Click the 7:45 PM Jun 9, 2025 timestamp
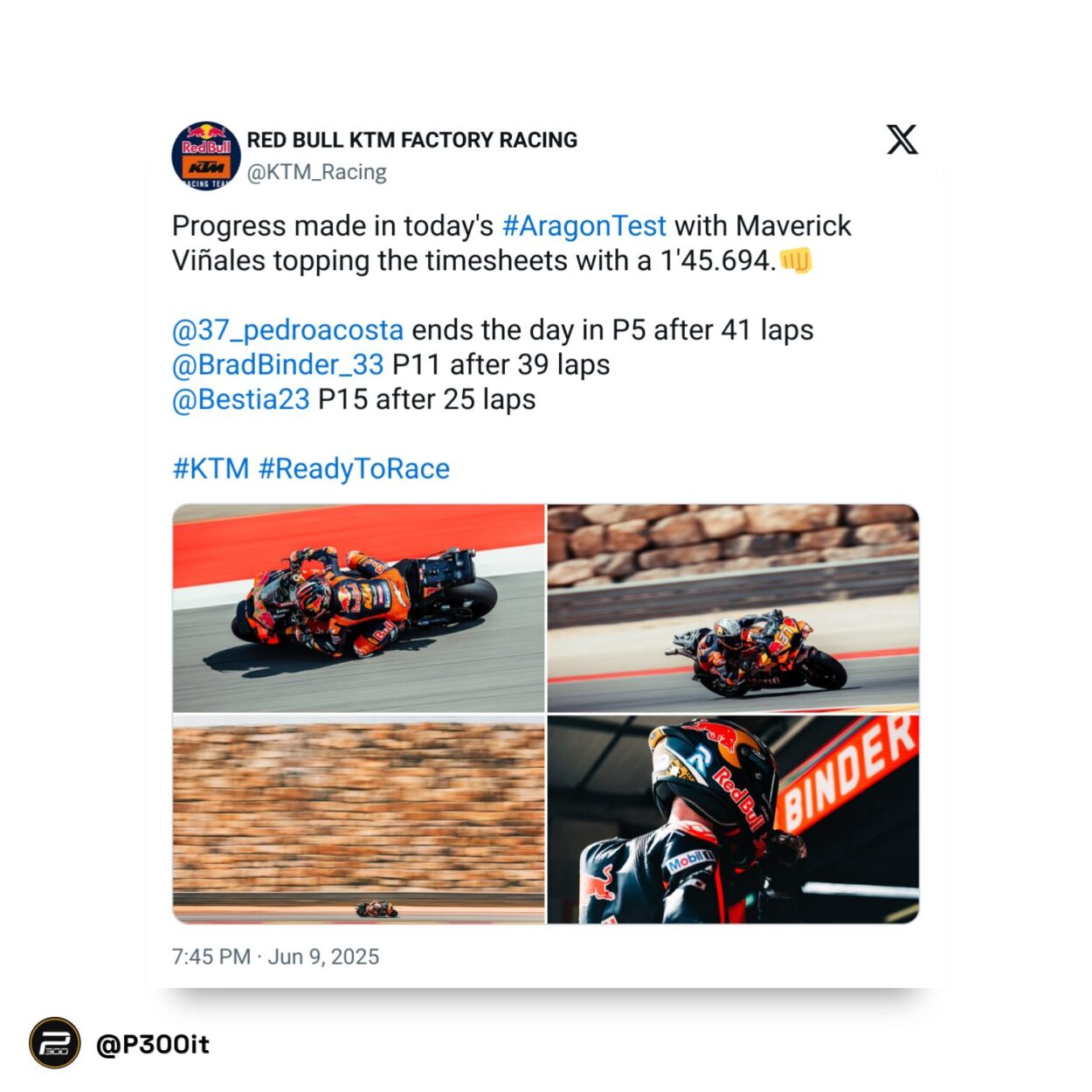1092x1092 pixels. click(x=275, y=957)
